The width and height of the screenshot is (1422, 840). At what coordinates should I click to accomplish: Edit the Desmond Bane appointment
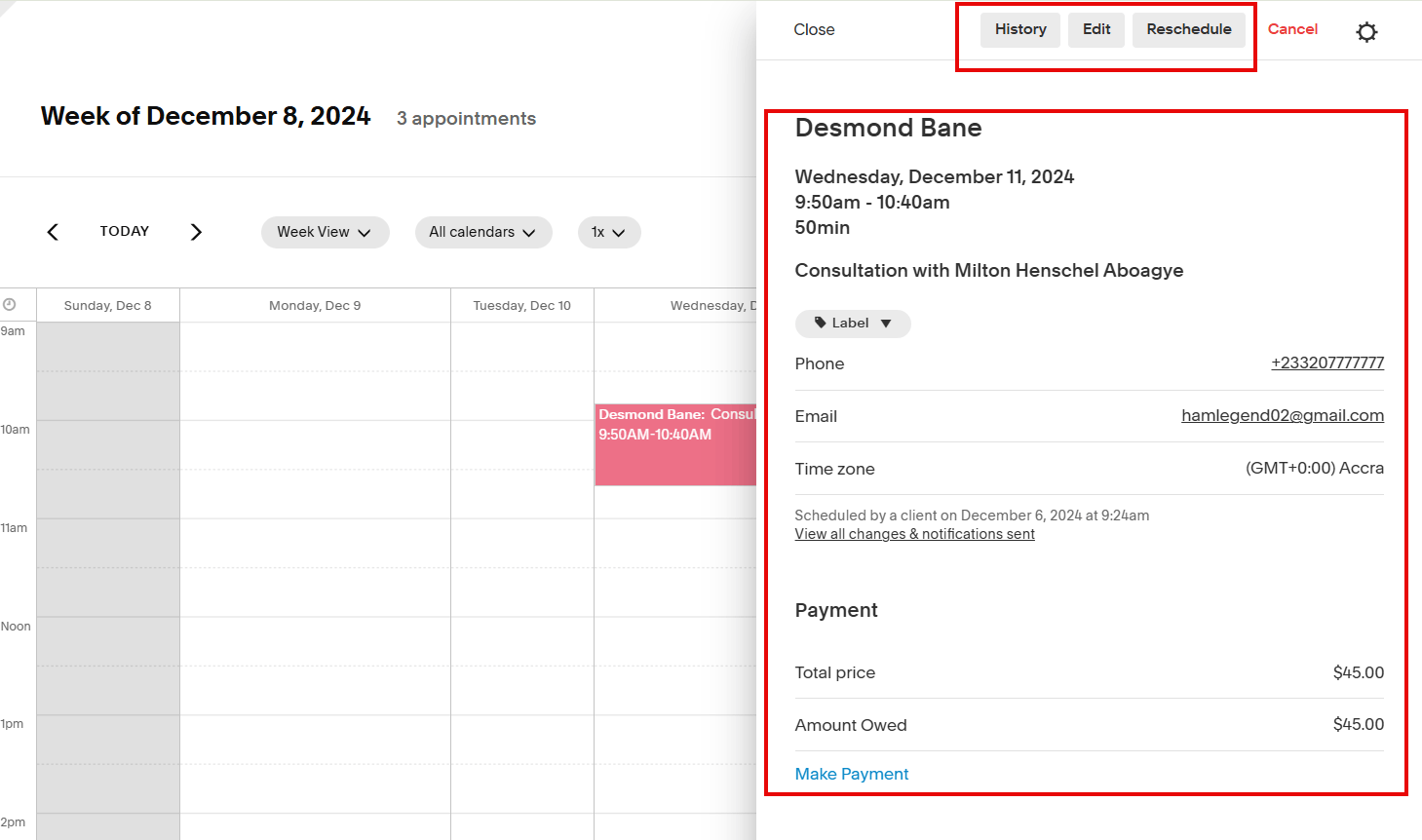pos(1095,29)
